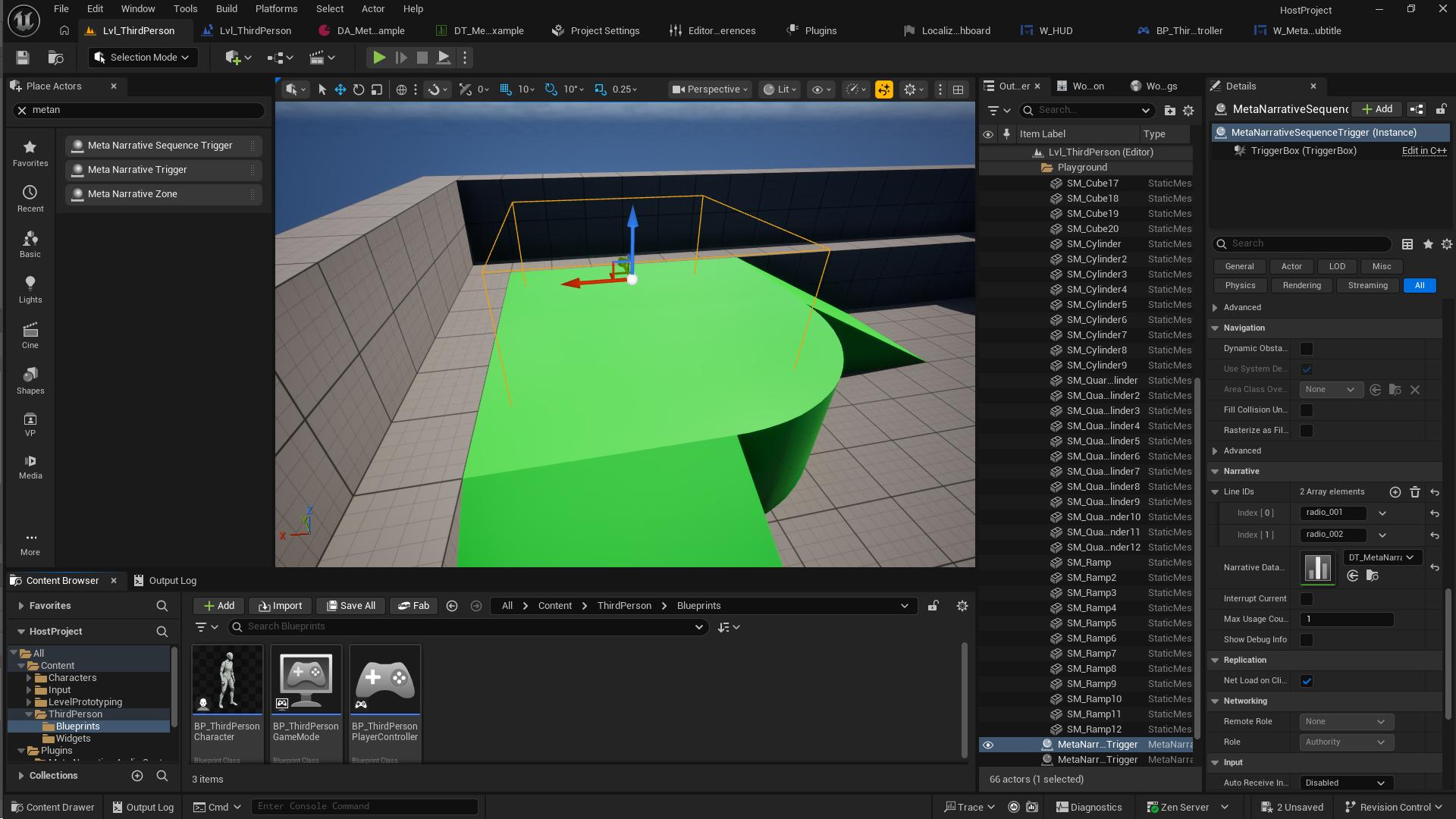
Task: Click the Edit in C++ link
Action: (1423, 150)
